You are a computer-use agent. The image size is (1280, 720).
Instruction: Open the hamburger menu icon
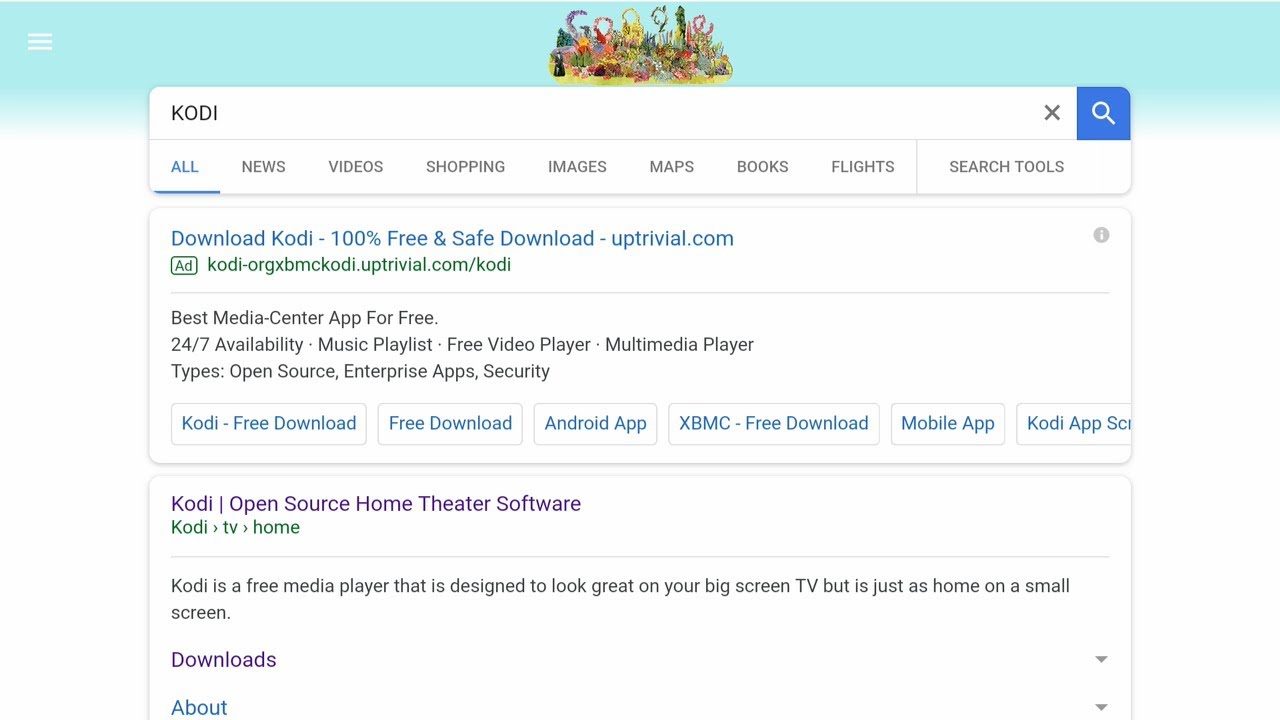(x=40, y=42)
